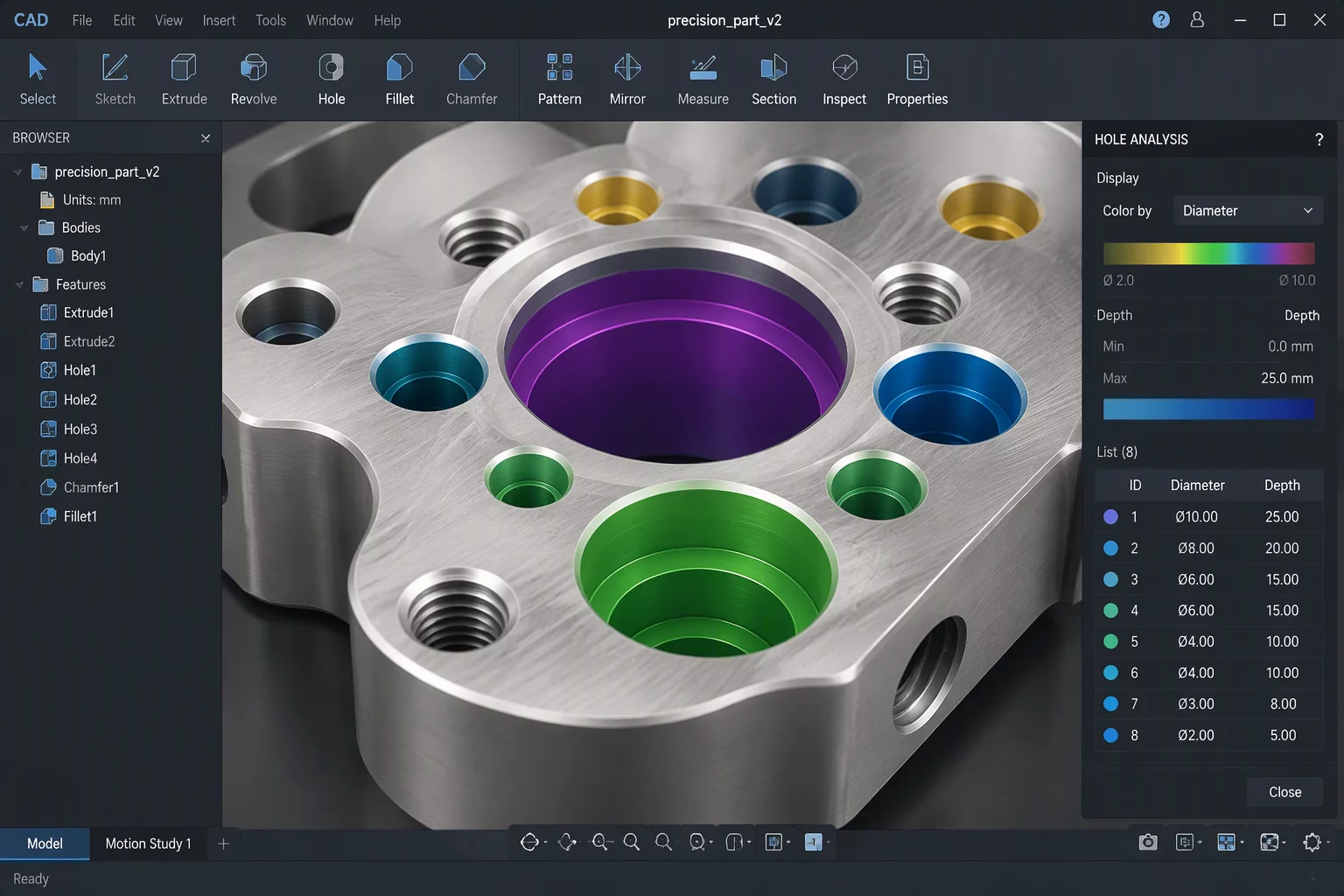Close the Hole Analysis panel
Screen dimensions: 1344x896
(x=1285, y=792)
